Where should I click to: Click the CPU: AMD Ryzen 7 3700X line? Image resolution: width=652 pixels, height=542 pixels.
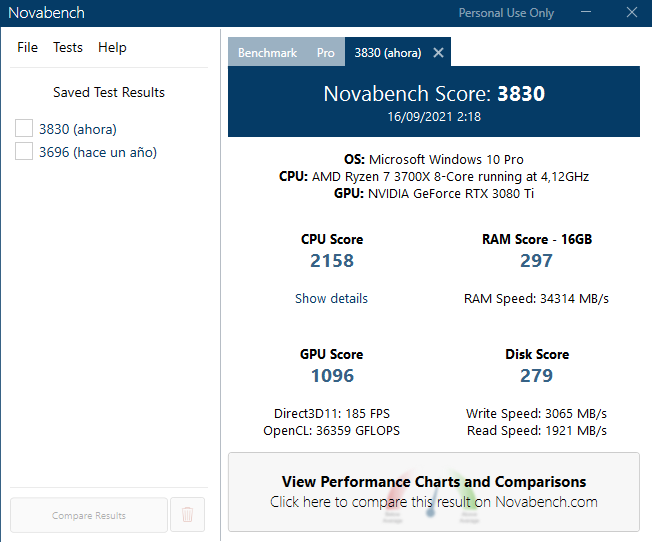coord(434,176)
